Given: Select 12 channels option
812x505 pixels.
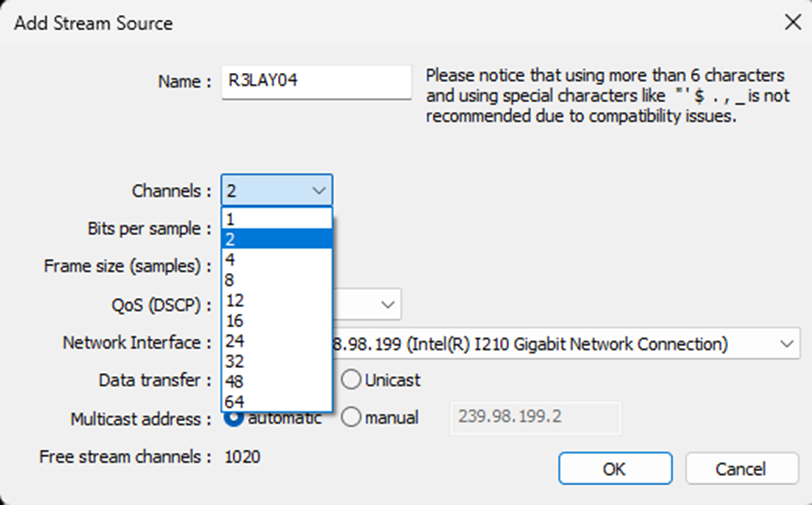Looking at the screenshot, I should 276,300.
